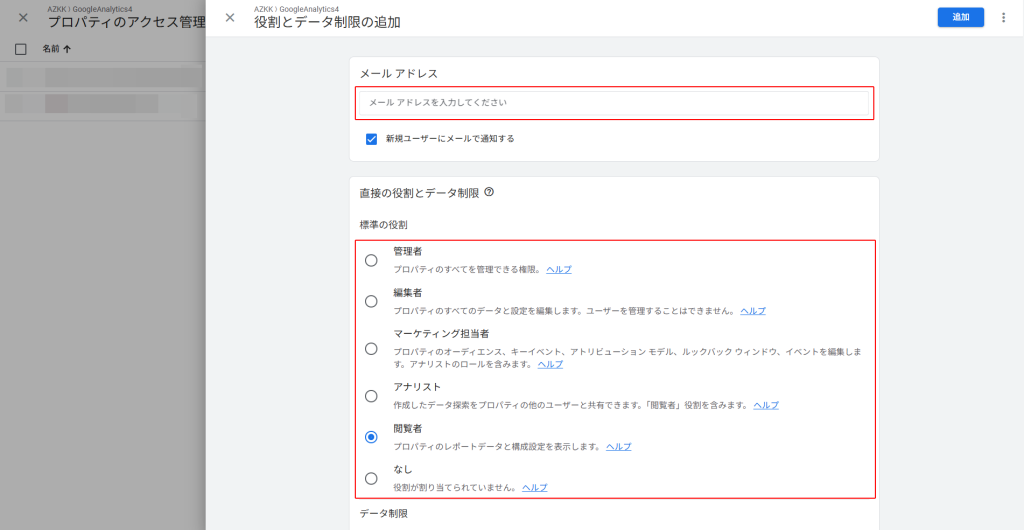Open the ヘルプ link for 閲覧者 role
Image resolution: width=1024 pixels, height=530 pixels.
coord(618,447)
